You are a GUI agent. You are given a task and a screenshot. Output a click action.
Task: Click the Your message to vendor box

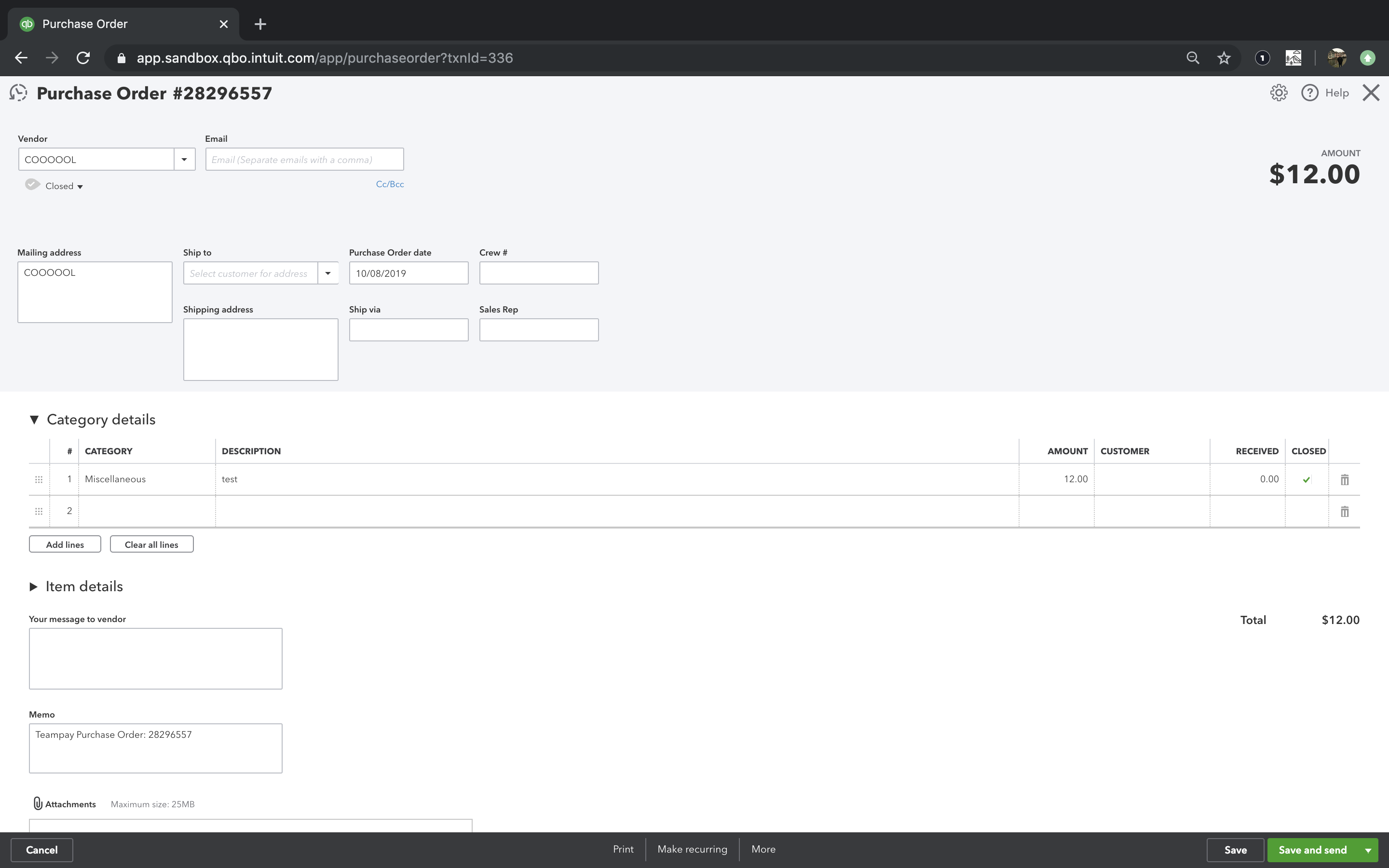coord(156,658)
